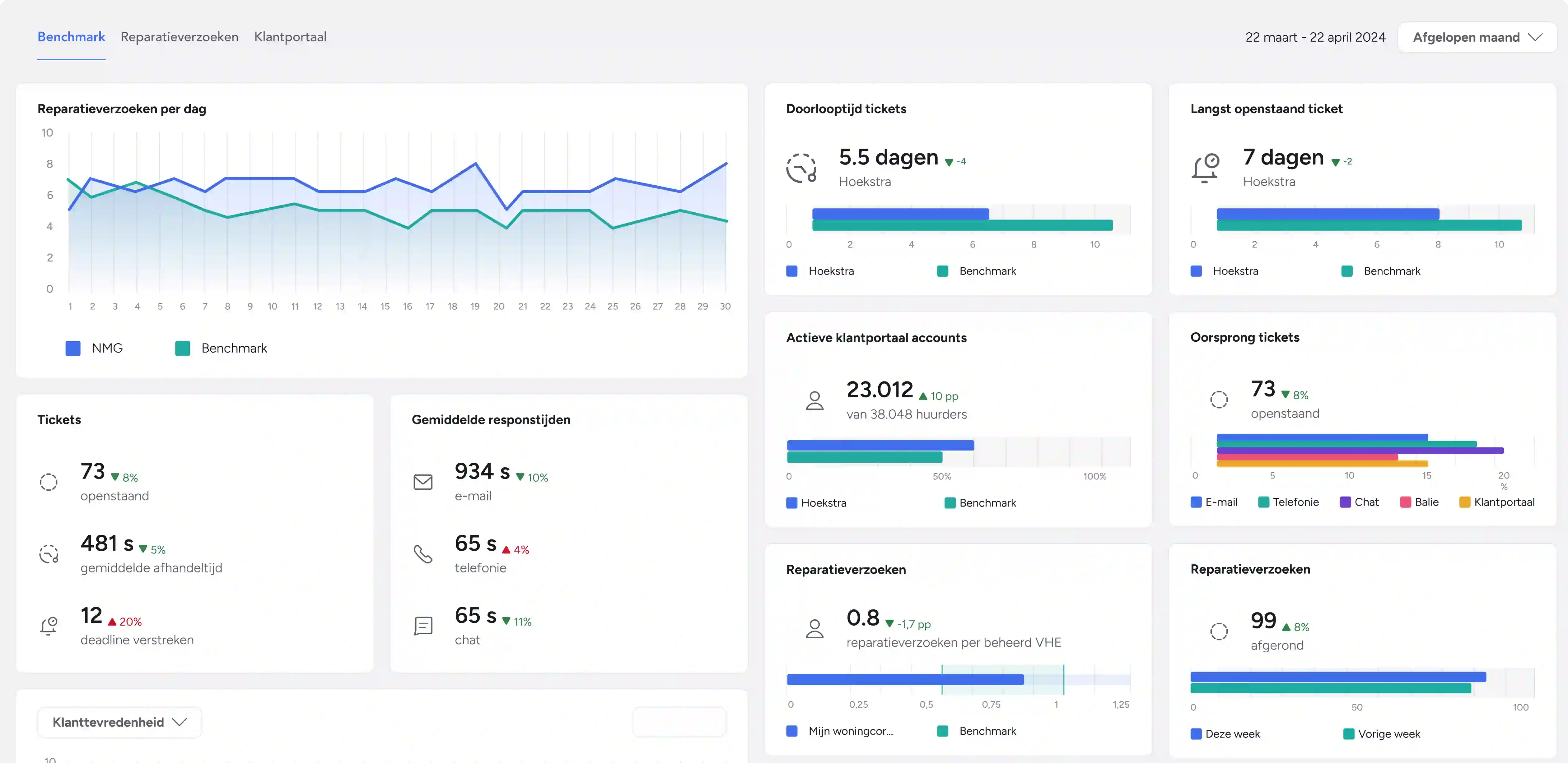Screen dimensions: 1568x763
Task: Expand the Klanttevredenheid dropdown
Action: pos(119,722)
